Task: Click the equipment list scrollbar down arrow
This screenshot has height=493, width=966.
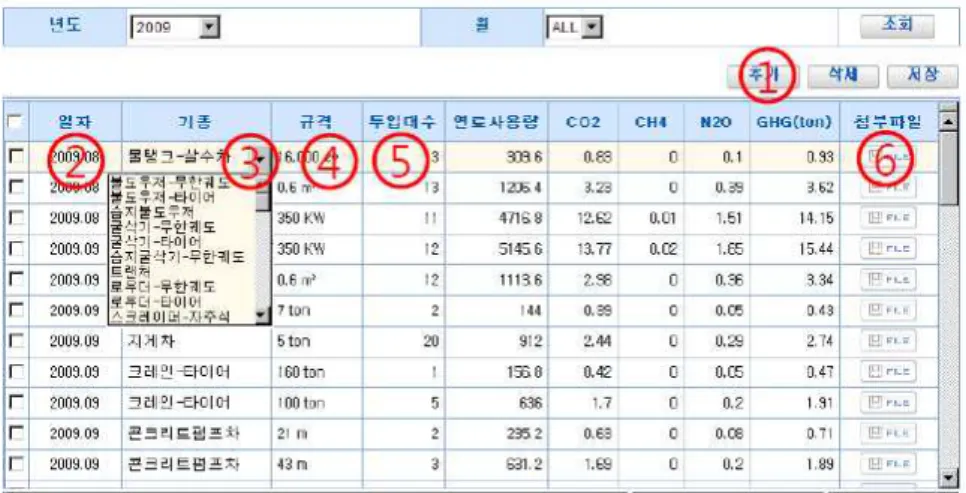Action: [262, 316]
